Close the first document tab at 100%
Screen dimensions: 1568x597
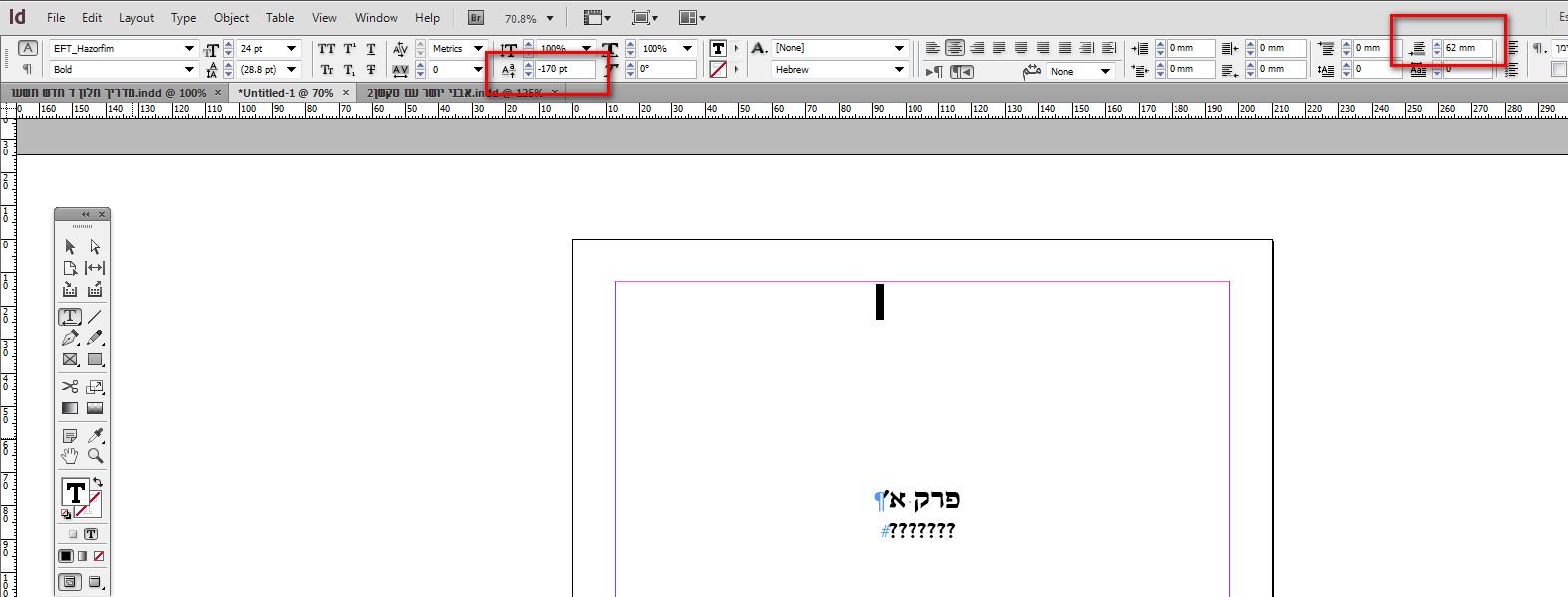tap(218, 92)
